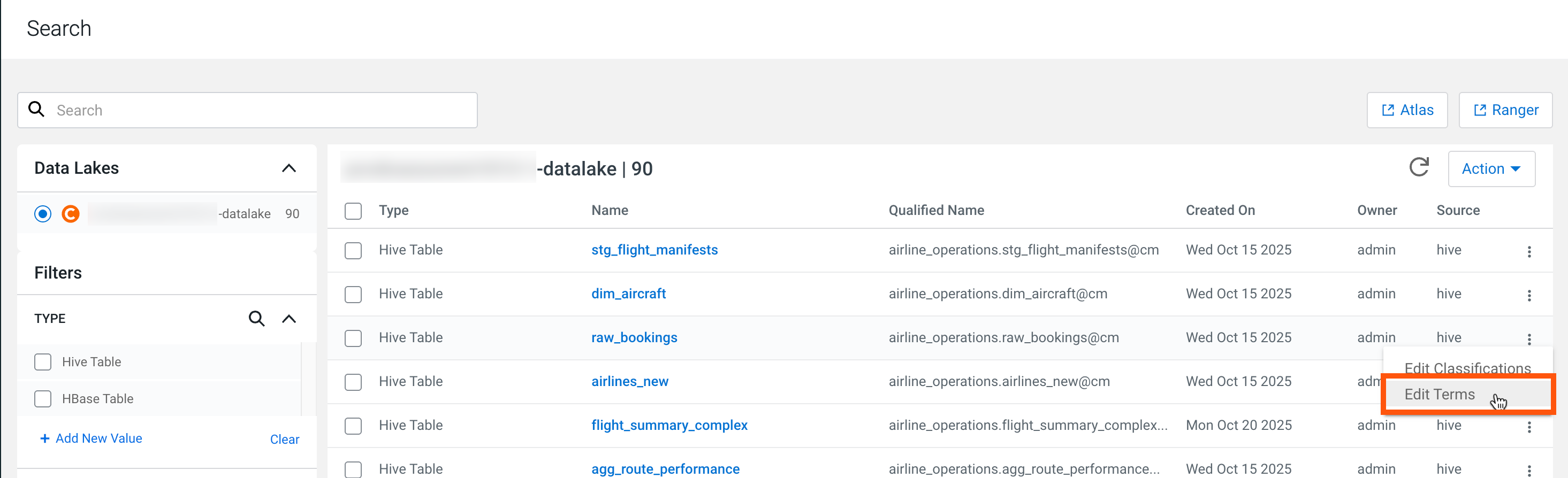The height and width of the screenshot is (478, 1568).
Task: Collapse the Data Lakes panel
Action: point(289,168)
